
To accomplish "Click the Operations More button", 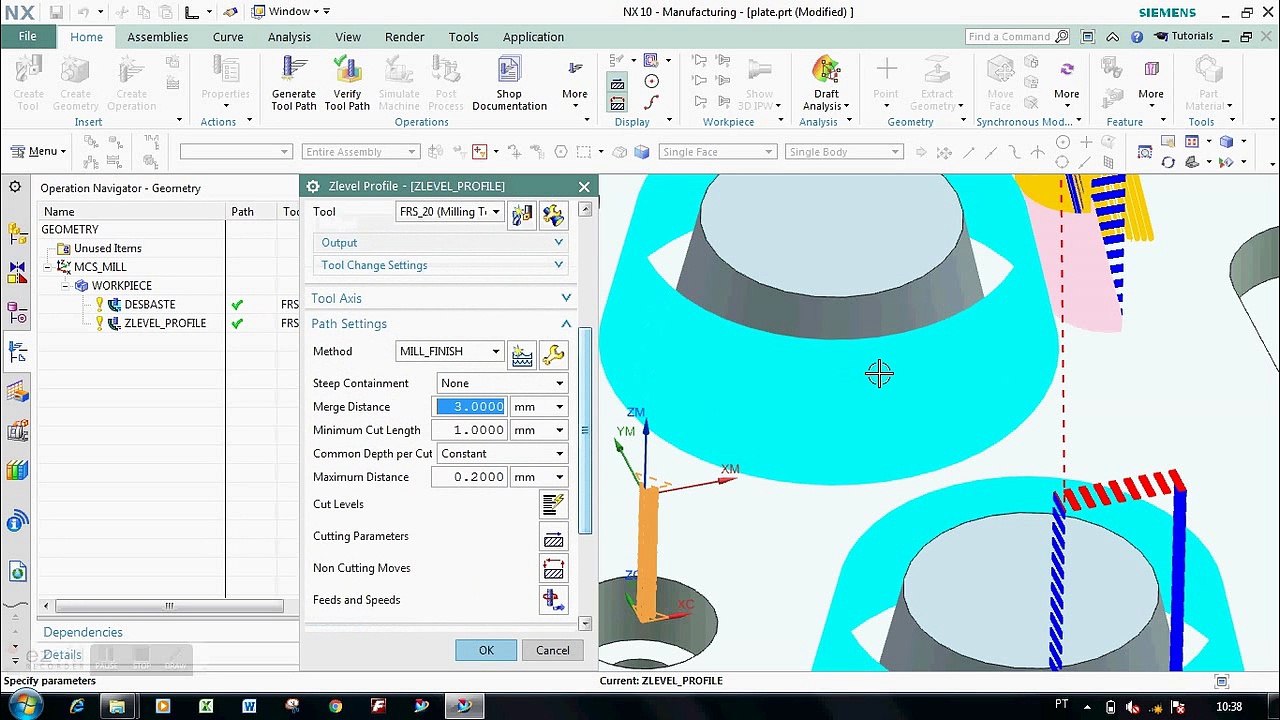I will pos(575,84).
